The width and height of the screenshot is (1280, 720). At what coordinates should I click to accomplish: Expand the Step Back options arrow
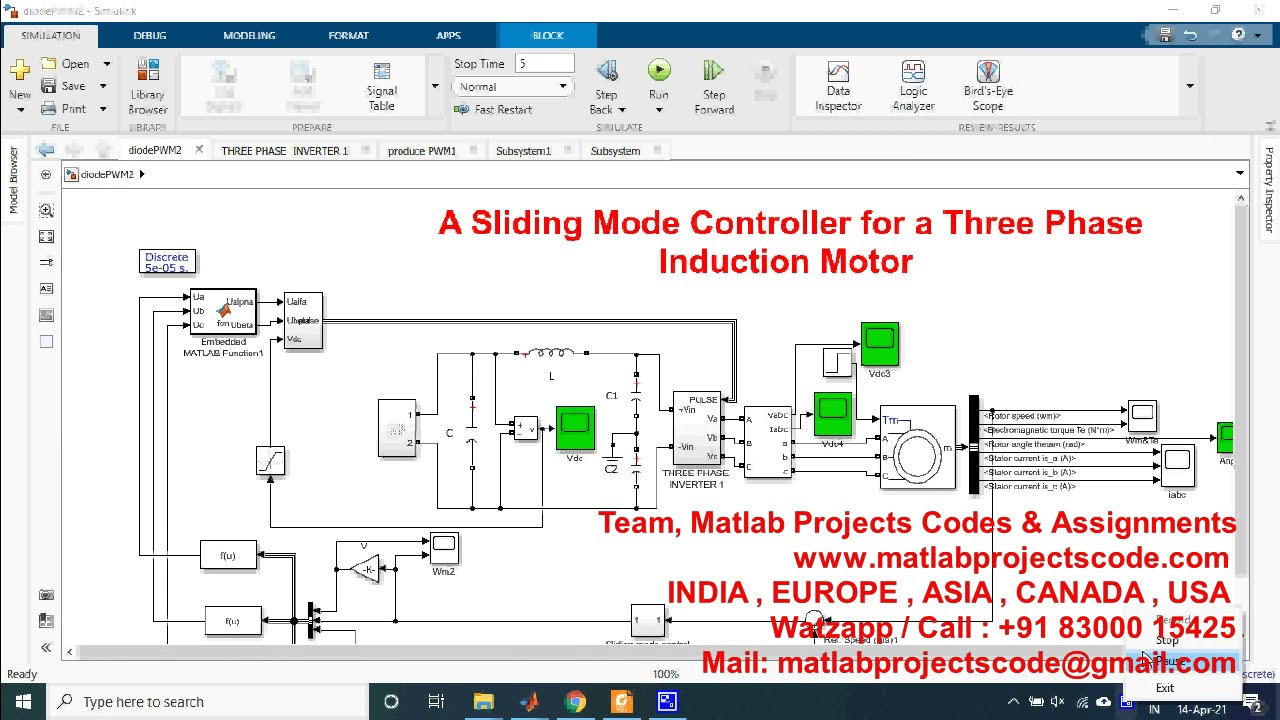622,110
